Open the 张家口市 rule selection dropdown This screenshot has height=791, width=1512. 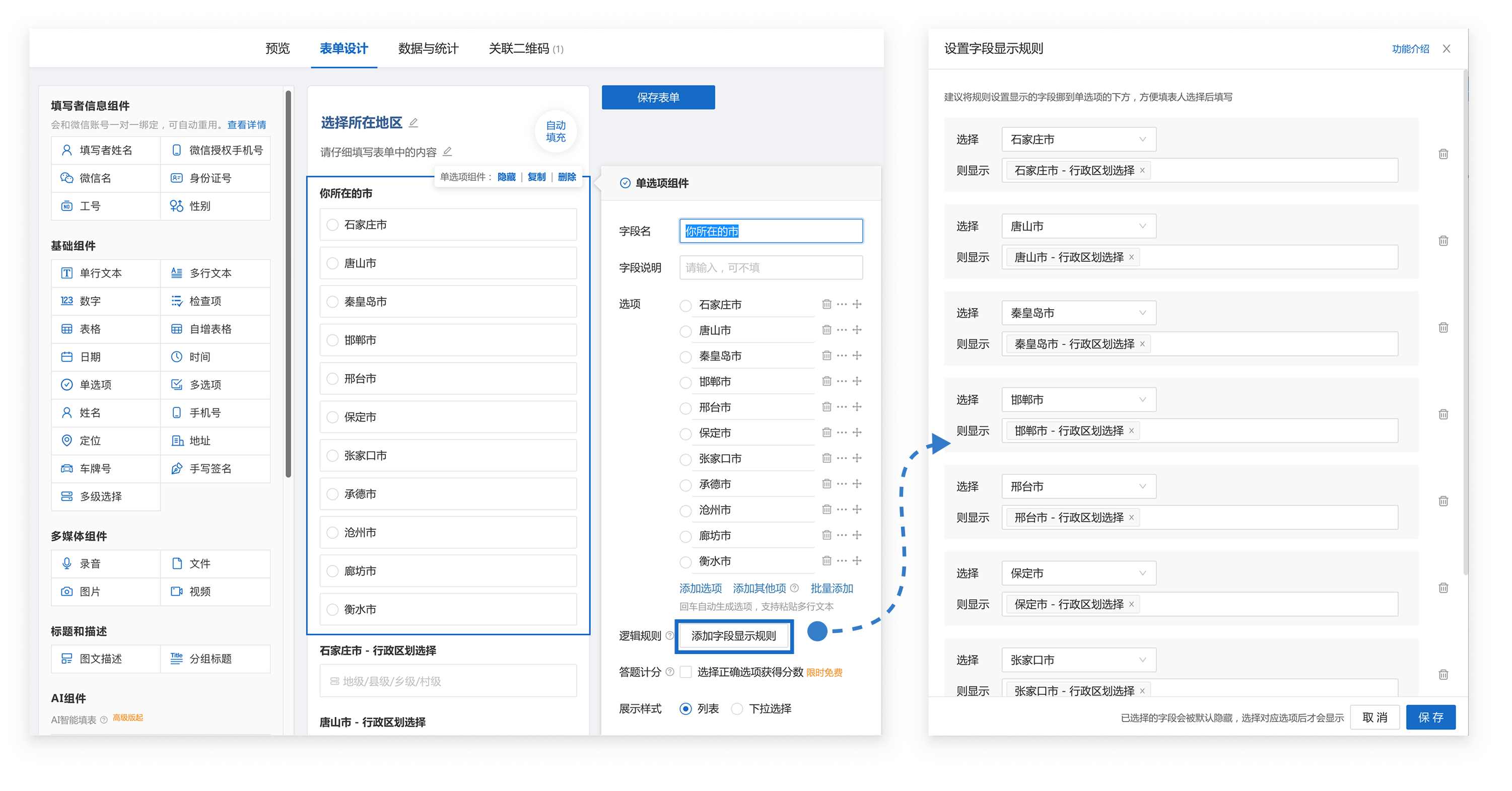click(1078, 660)
